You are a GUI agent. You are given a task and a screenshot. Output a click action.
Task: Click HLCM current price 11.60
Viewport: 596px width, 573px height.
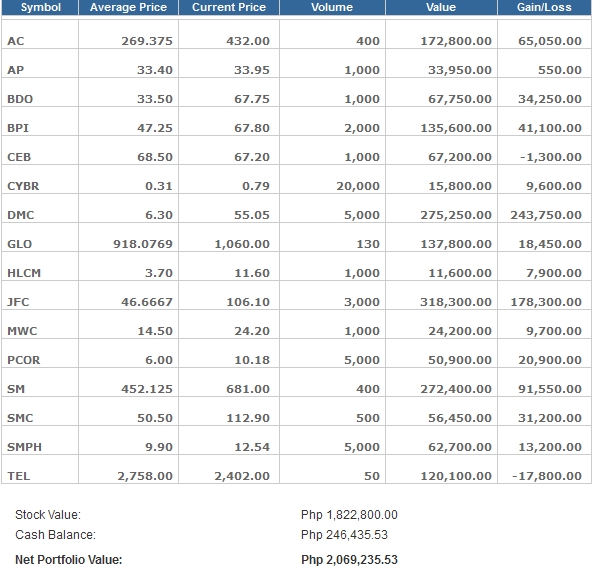tap(252, 273)
